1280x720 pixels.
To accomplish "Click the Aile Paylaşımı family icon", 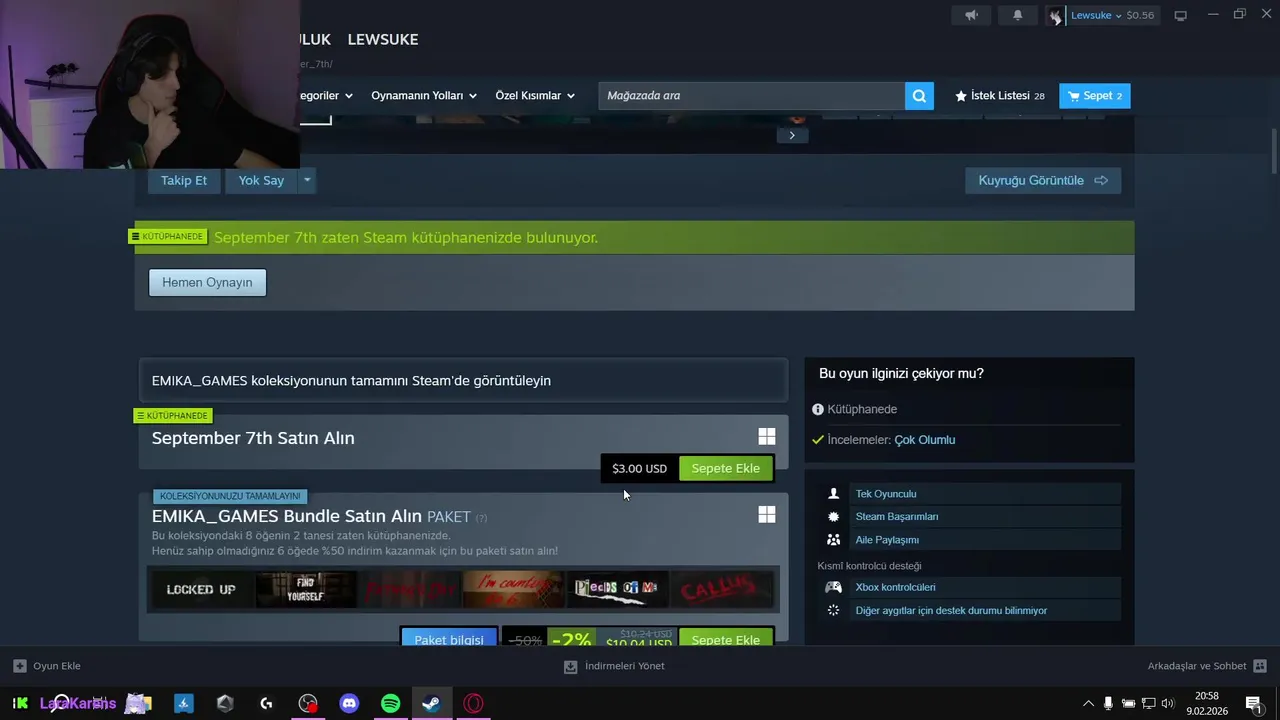I will click(833, 540).
